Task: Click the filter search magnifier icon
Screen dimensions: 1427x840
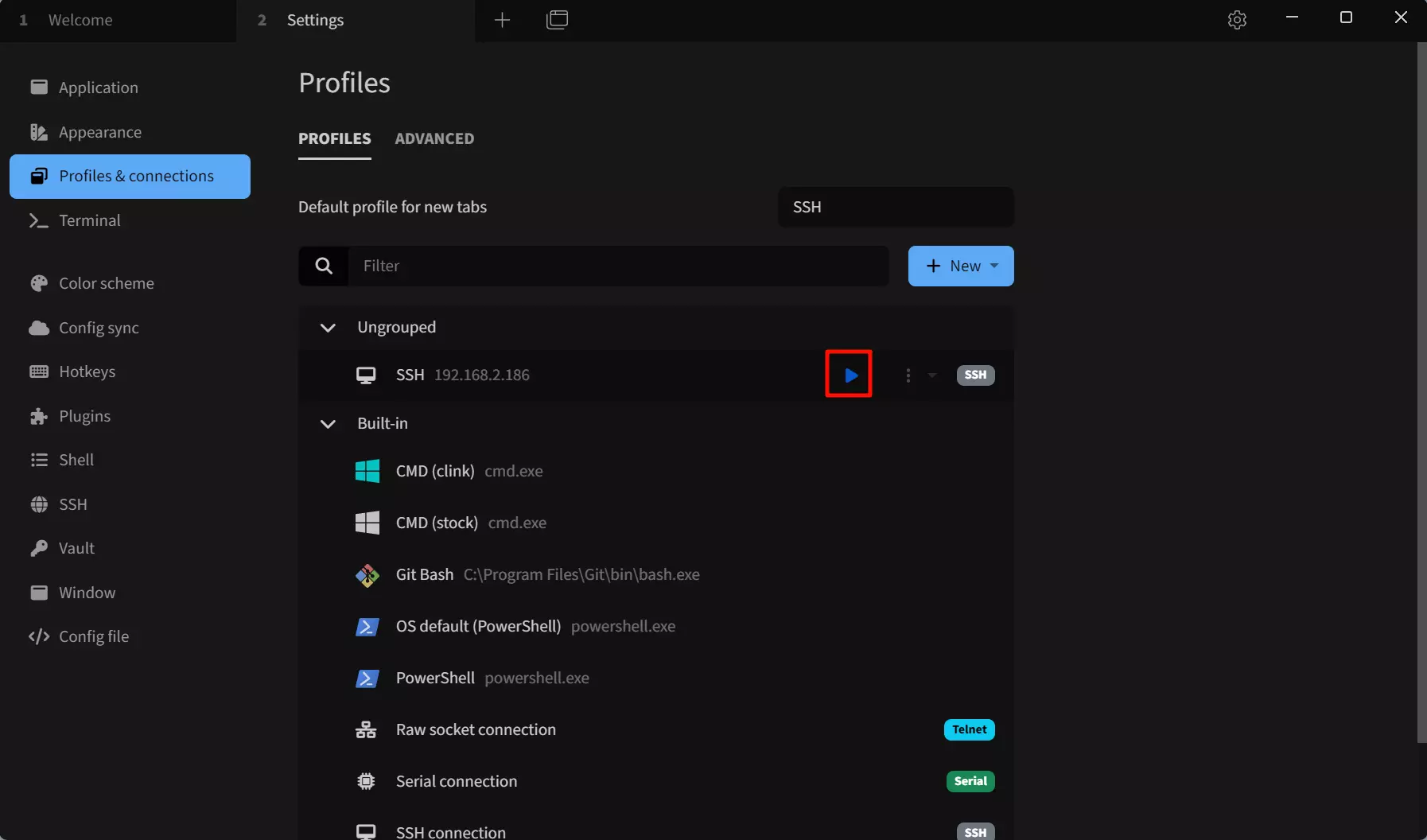Action: (x=324, y=266)
